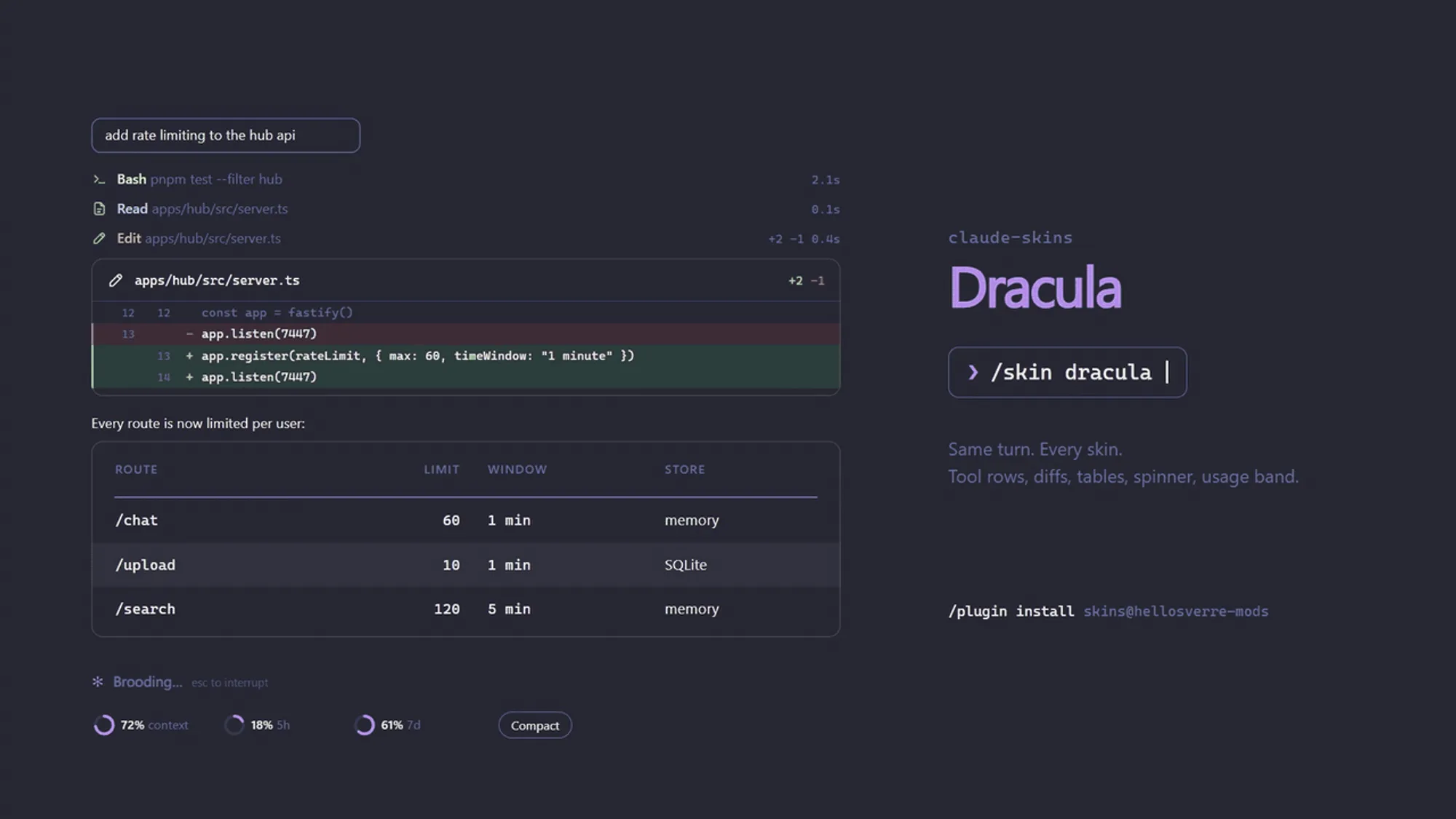Click the added line '+ app.listen(7447)'
The height and width of the screenshot is (819, 1456).
pyautogui.click(x=466, y=377)
